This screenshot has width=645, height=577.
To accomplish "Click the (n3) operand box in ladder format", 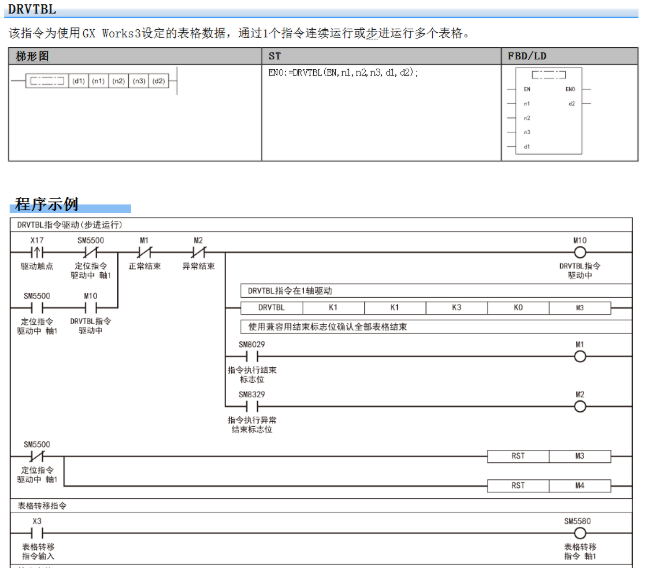I will 139,81.
